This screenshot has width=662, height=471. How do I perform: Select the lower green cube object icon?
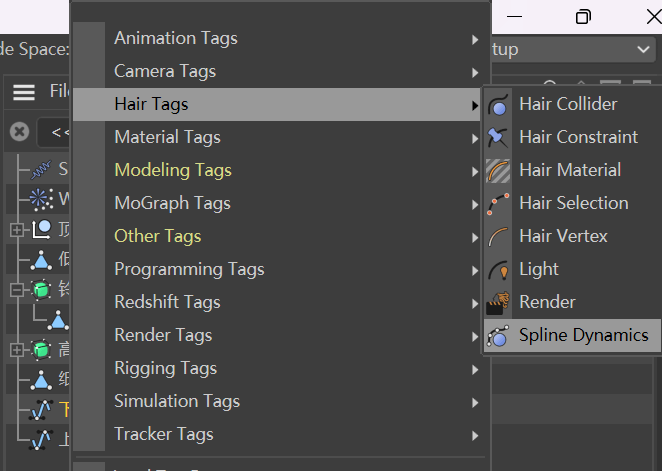(x=41, y=350)
